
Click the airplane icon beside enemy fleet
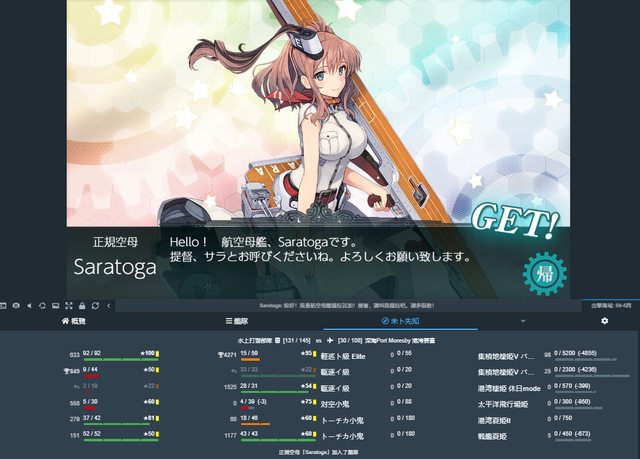click(x=330, y=340)
